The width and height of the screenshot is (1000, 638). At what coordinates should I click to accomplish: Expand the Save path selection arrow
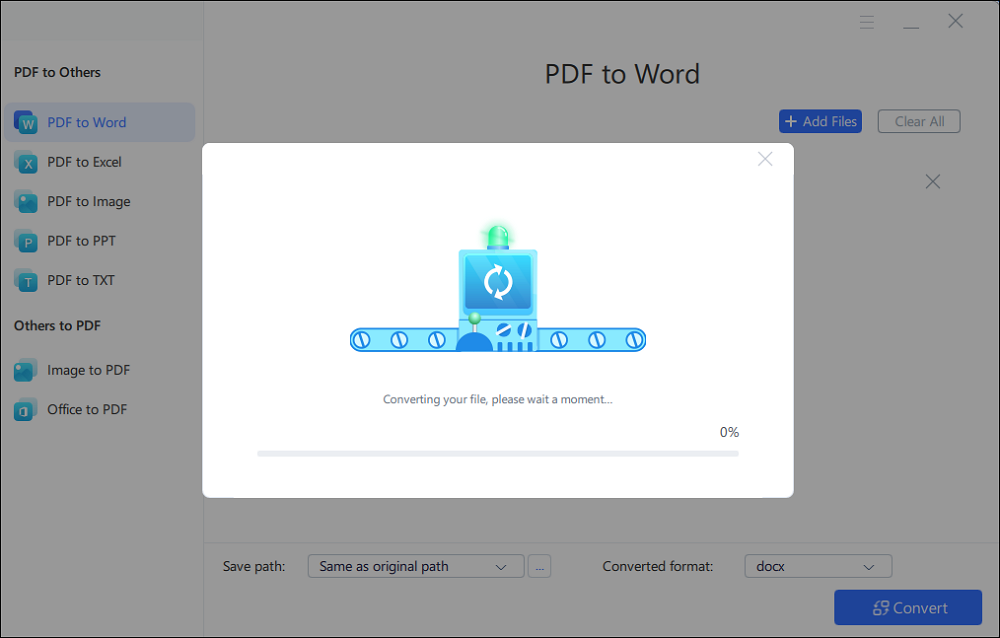(x=503, y=566)
